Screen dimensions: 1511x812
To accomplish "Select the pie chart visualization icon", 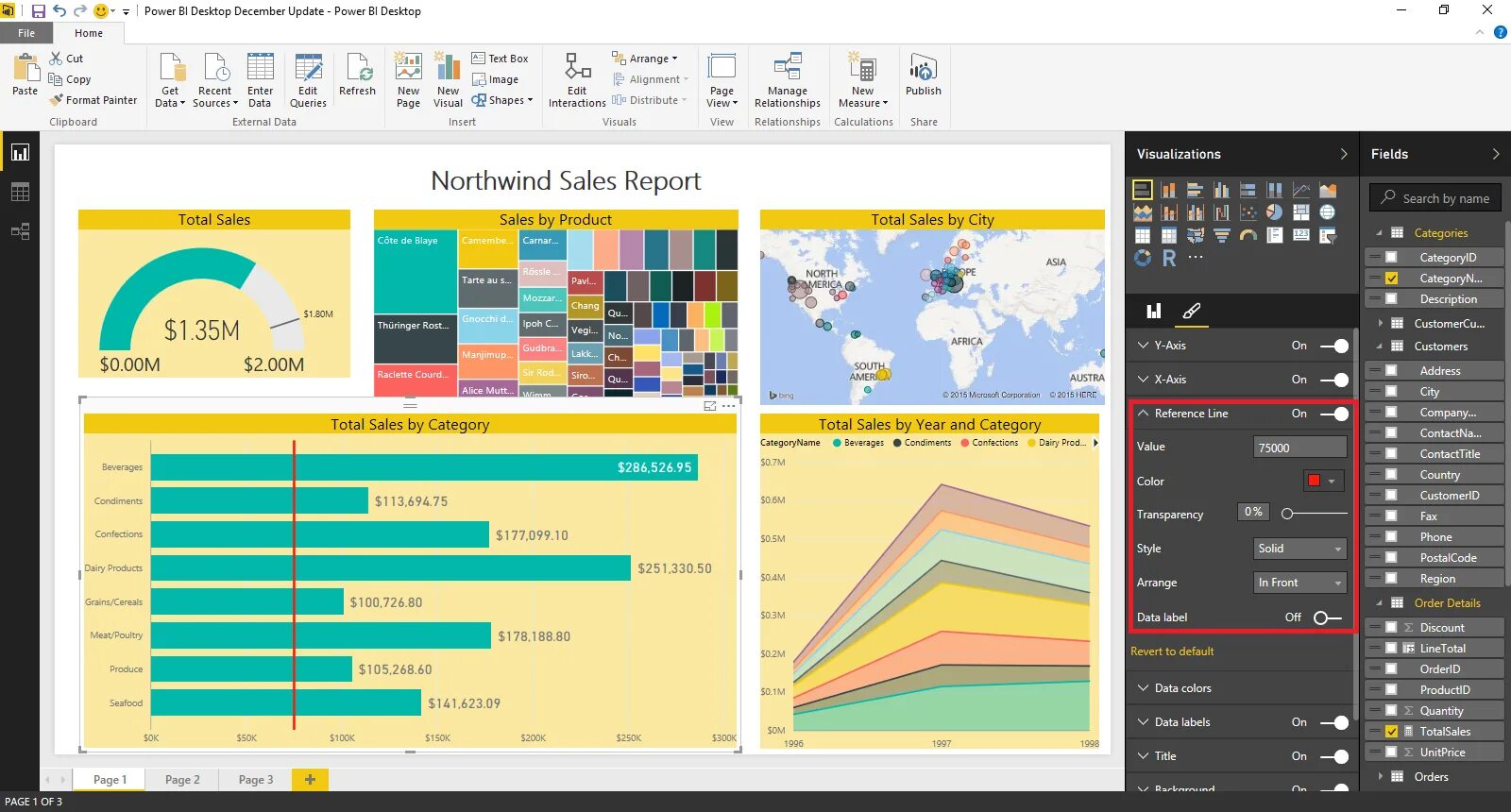I will pos(1274,212).
